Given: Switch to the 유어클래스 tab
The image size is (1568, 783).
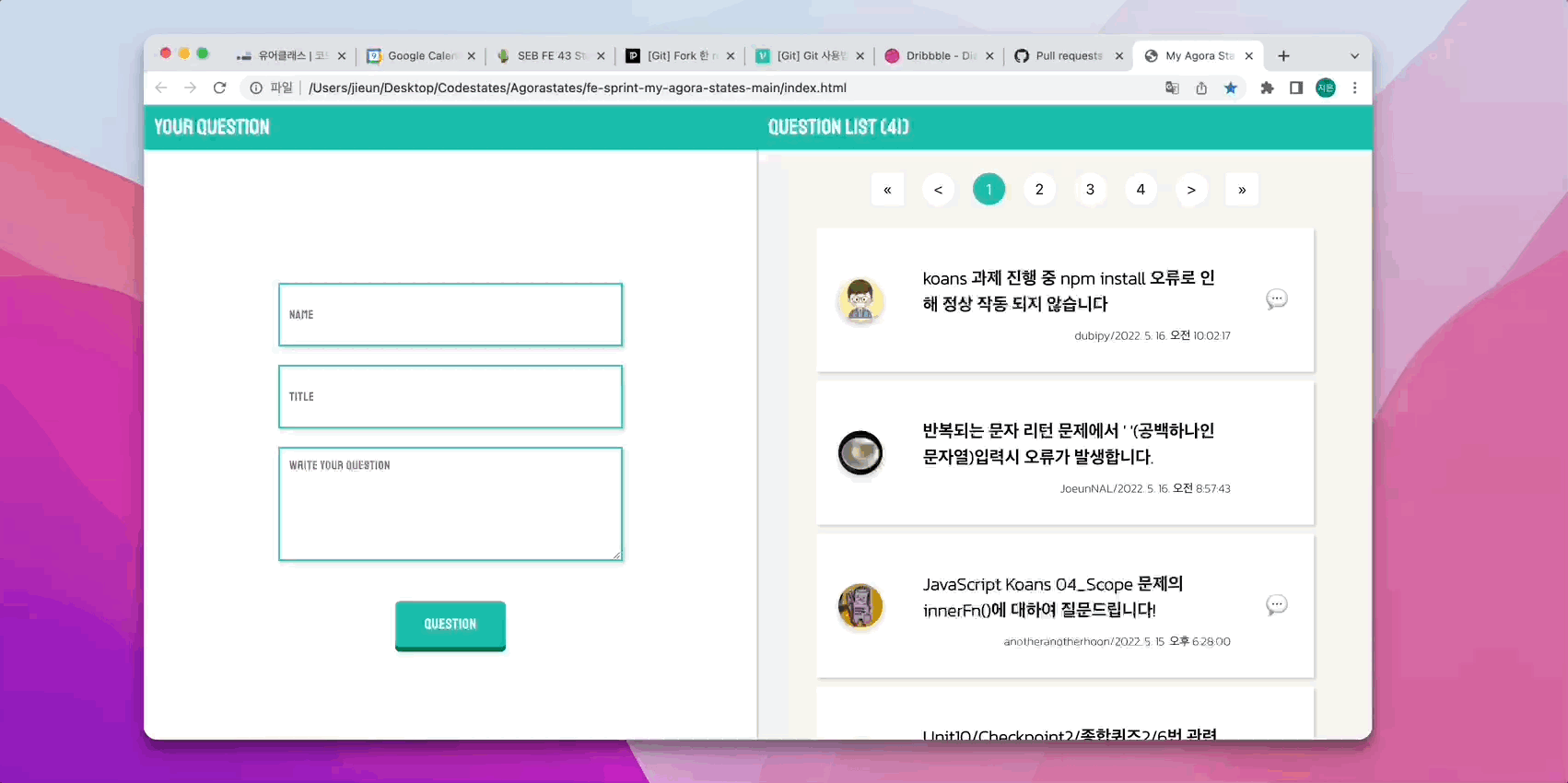Looking at the screenshot, I should click(x=291, y=56).
